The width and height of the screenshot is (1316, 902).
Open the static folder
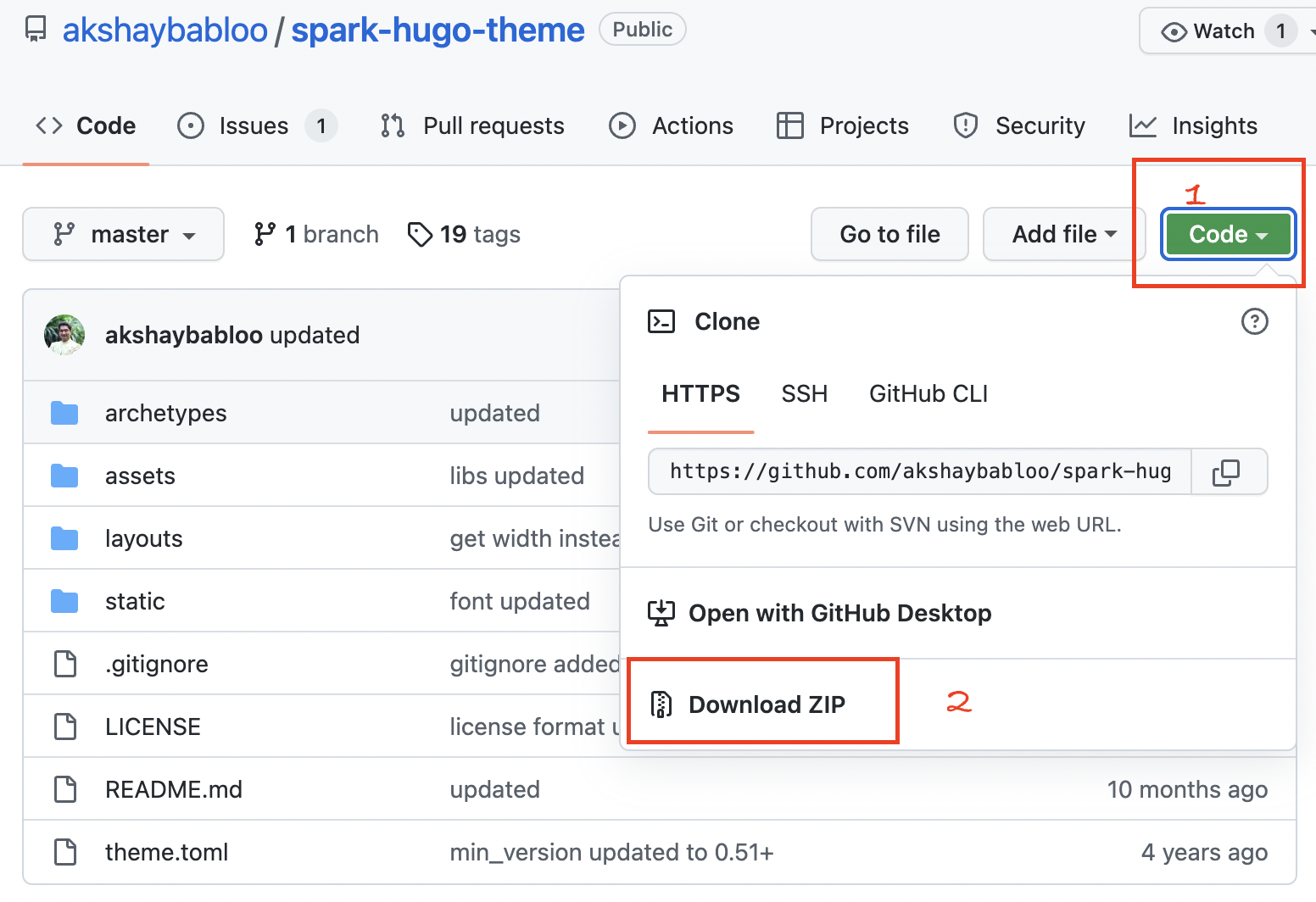click(135, 601)
